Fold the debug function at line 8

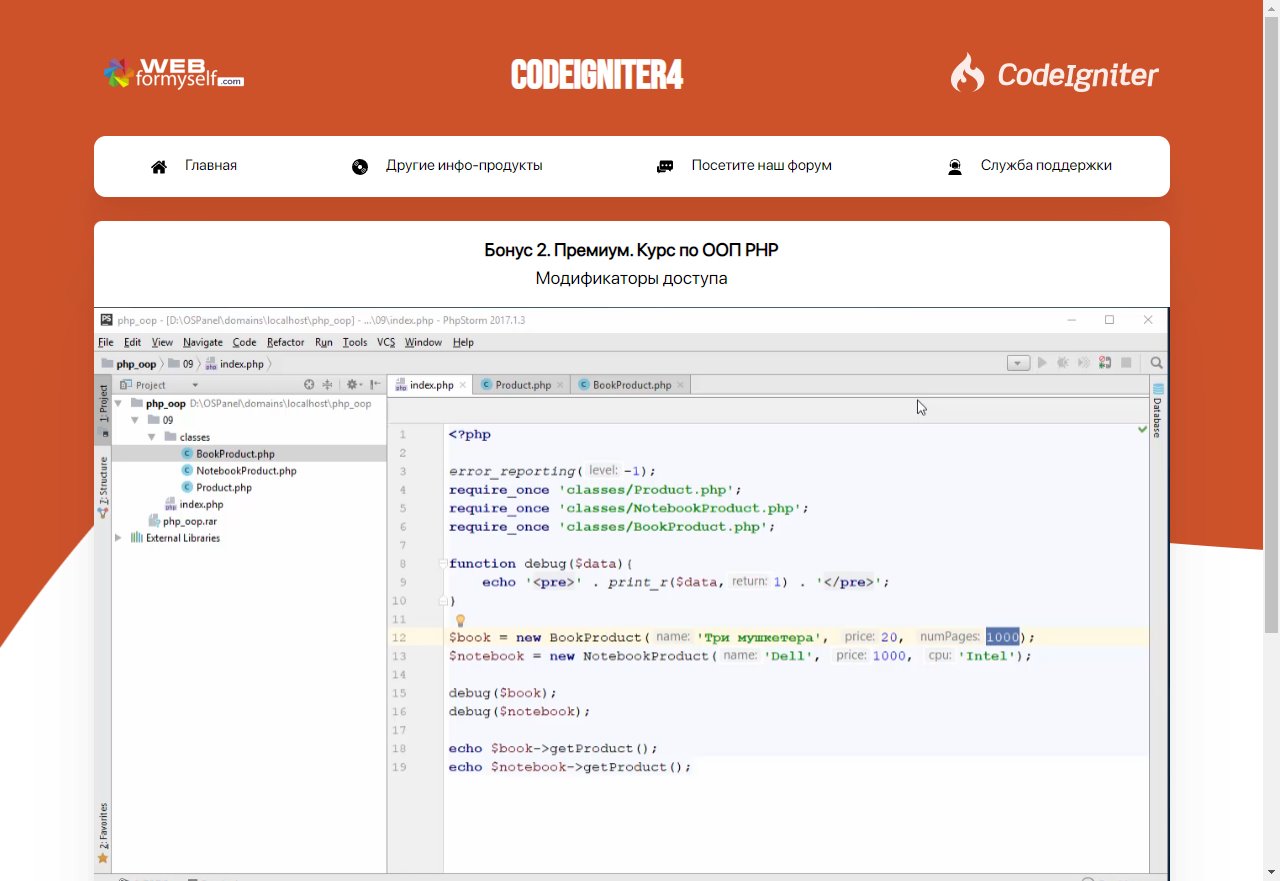tap(443, 564)
